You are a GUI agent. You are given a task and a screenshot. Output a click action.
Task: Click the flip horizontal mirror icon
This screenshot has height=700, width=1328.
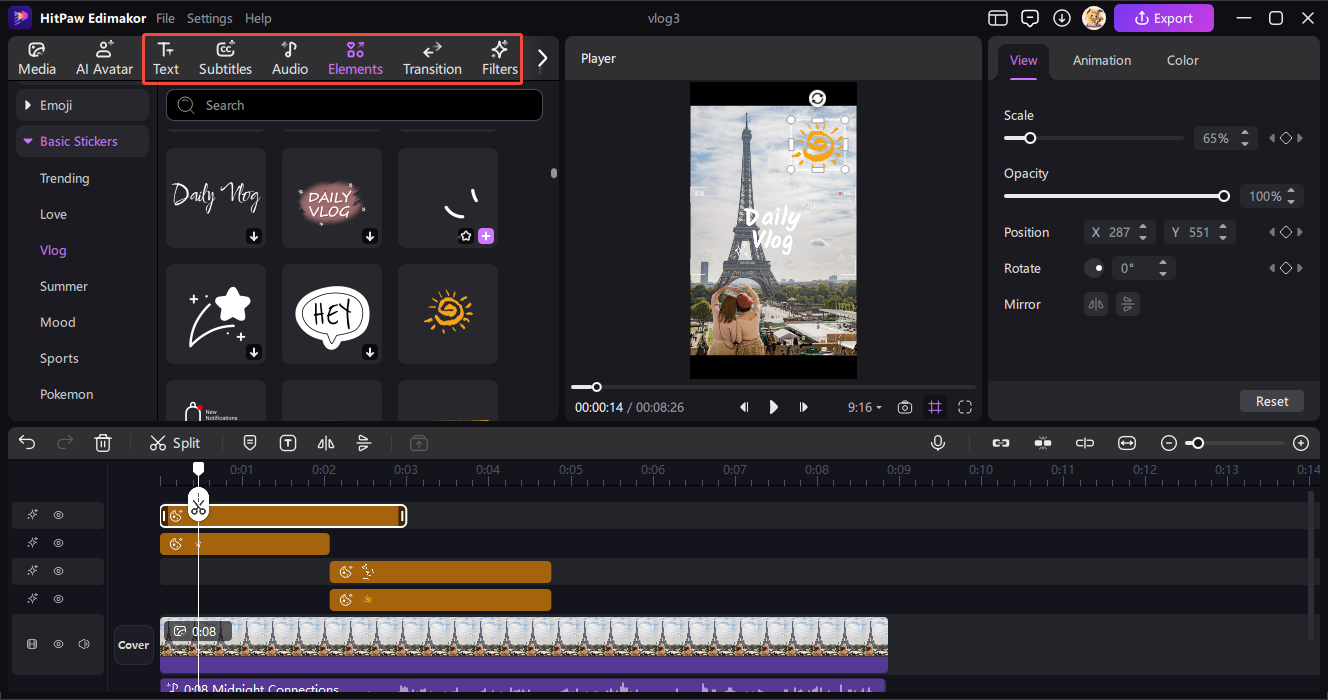1097,304
